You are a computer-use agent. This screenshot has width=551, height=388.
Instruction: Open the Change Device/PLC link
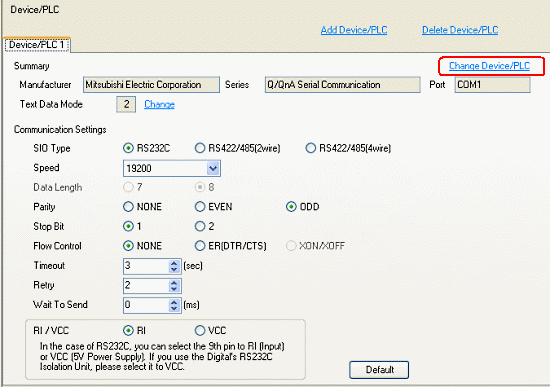(490, 66)
